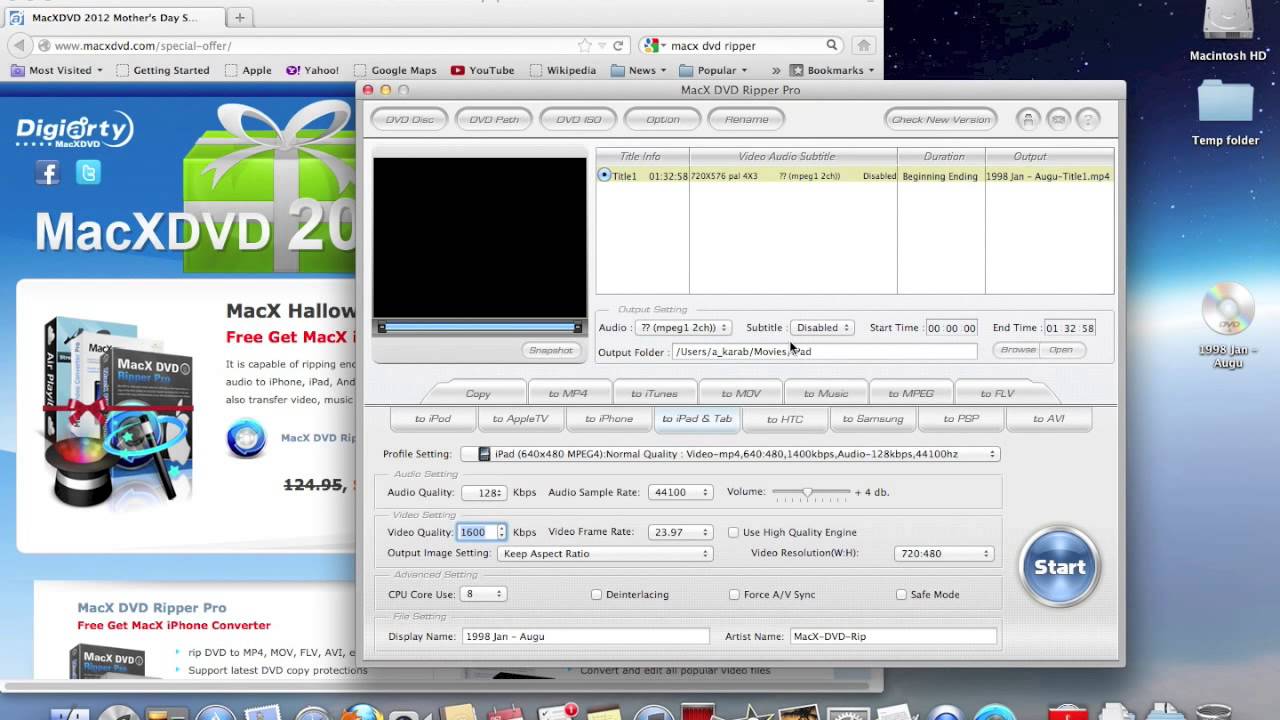Viewport: 1280px width, 720px height.
Task: Switch to the to iTunes tab
Action: (654, 393)
